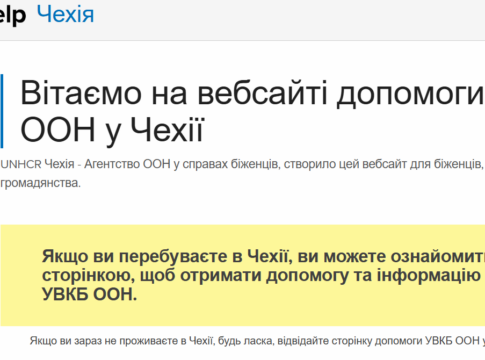Click the line 'Якщо ви зараз не проживаєте в Чехії'
The height and width of the screenshot is (360, 485).
tap(121, 341)
